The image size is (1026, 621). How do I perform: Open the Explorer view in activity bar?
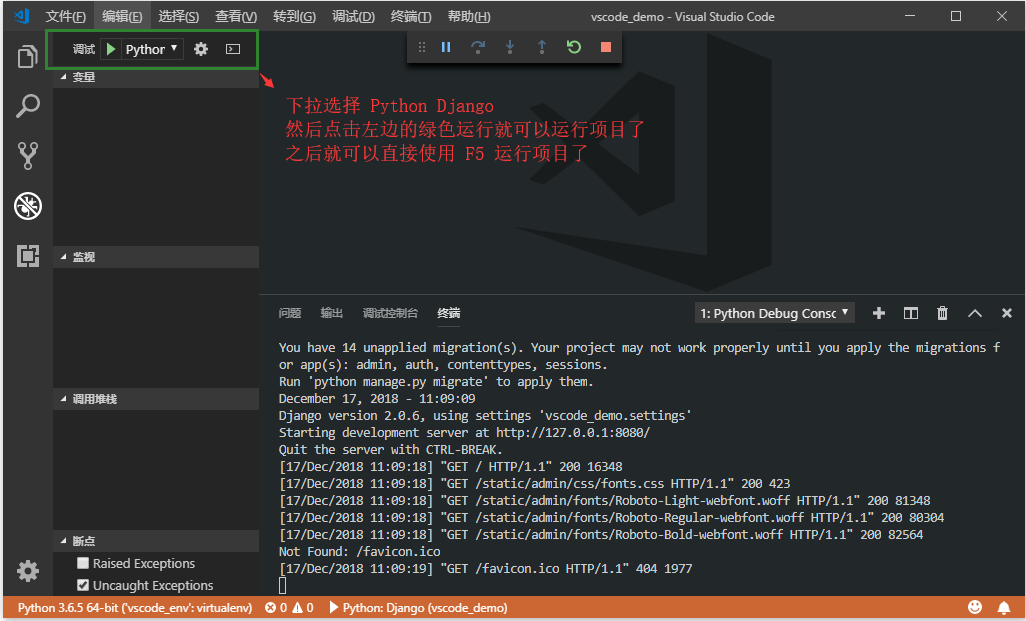(27, 57)
